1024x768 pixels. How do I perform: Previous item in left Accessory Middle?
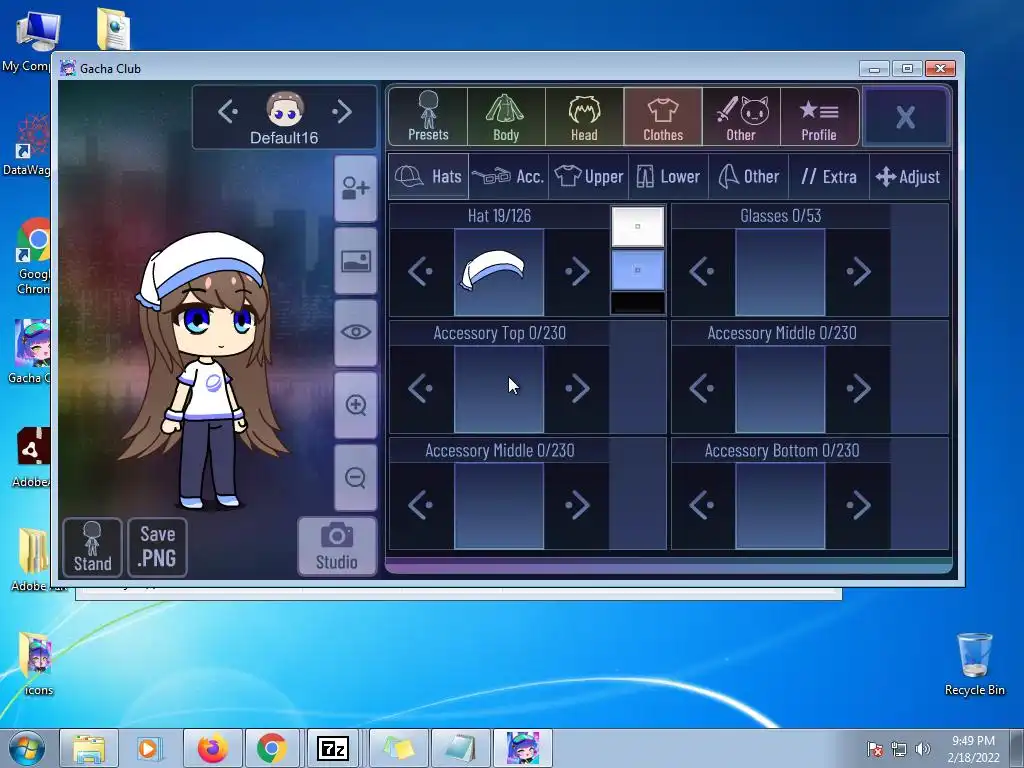421,505
